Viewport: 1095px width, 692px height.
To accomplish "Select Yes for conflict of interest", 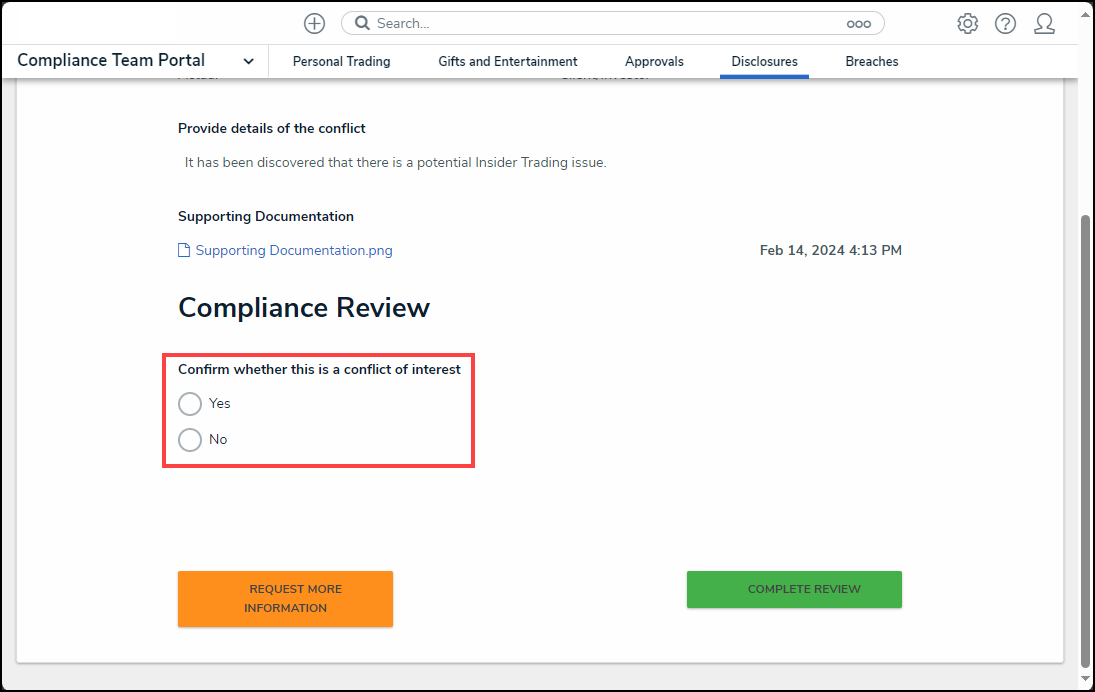I will pyautogui.click(x=190, y=404).
